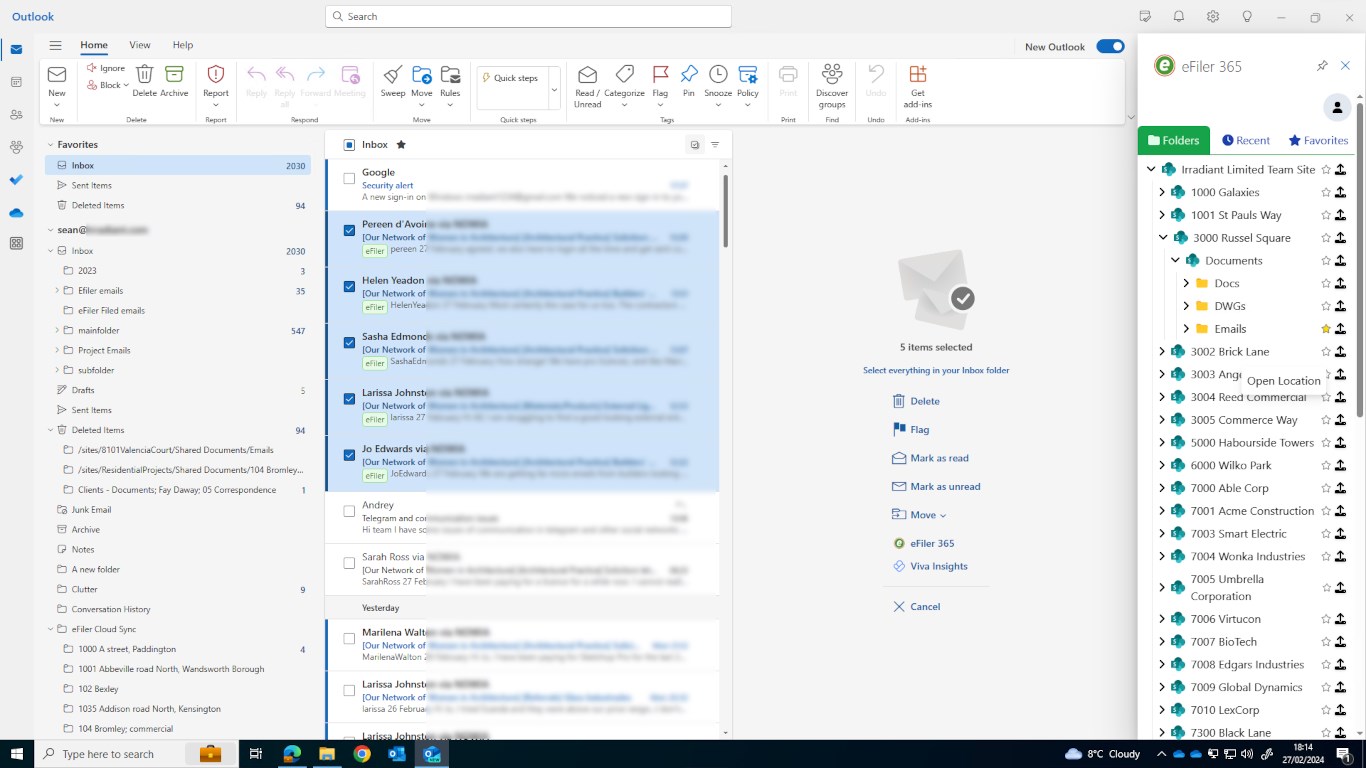Switch to eFiler Recent tab
Viewport: 1366px width, 768px height.
(1246, 141)
